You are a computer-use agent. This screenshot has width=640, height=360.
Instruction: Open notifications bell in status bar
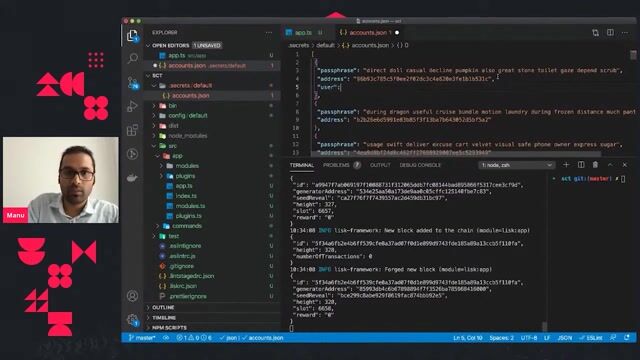[x=627, y=338]
